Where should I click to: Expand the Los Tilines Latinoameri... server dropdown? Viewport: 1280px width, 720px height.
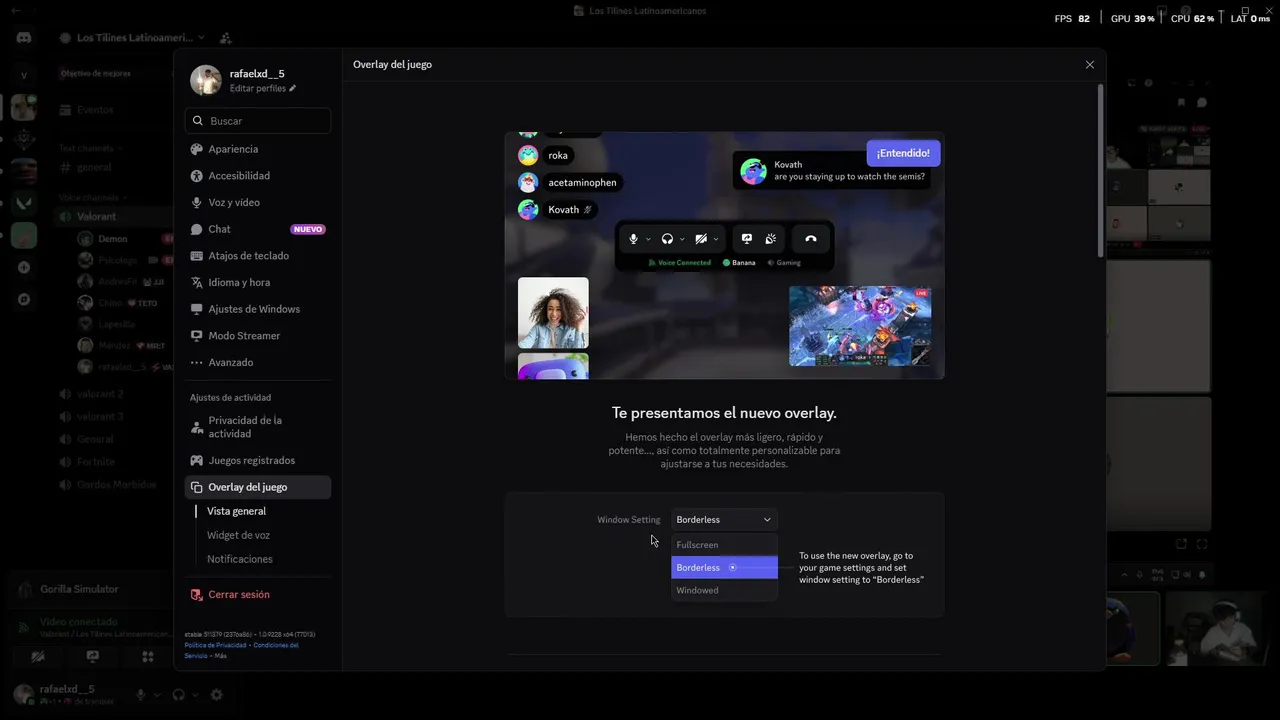tap(201, 38)
